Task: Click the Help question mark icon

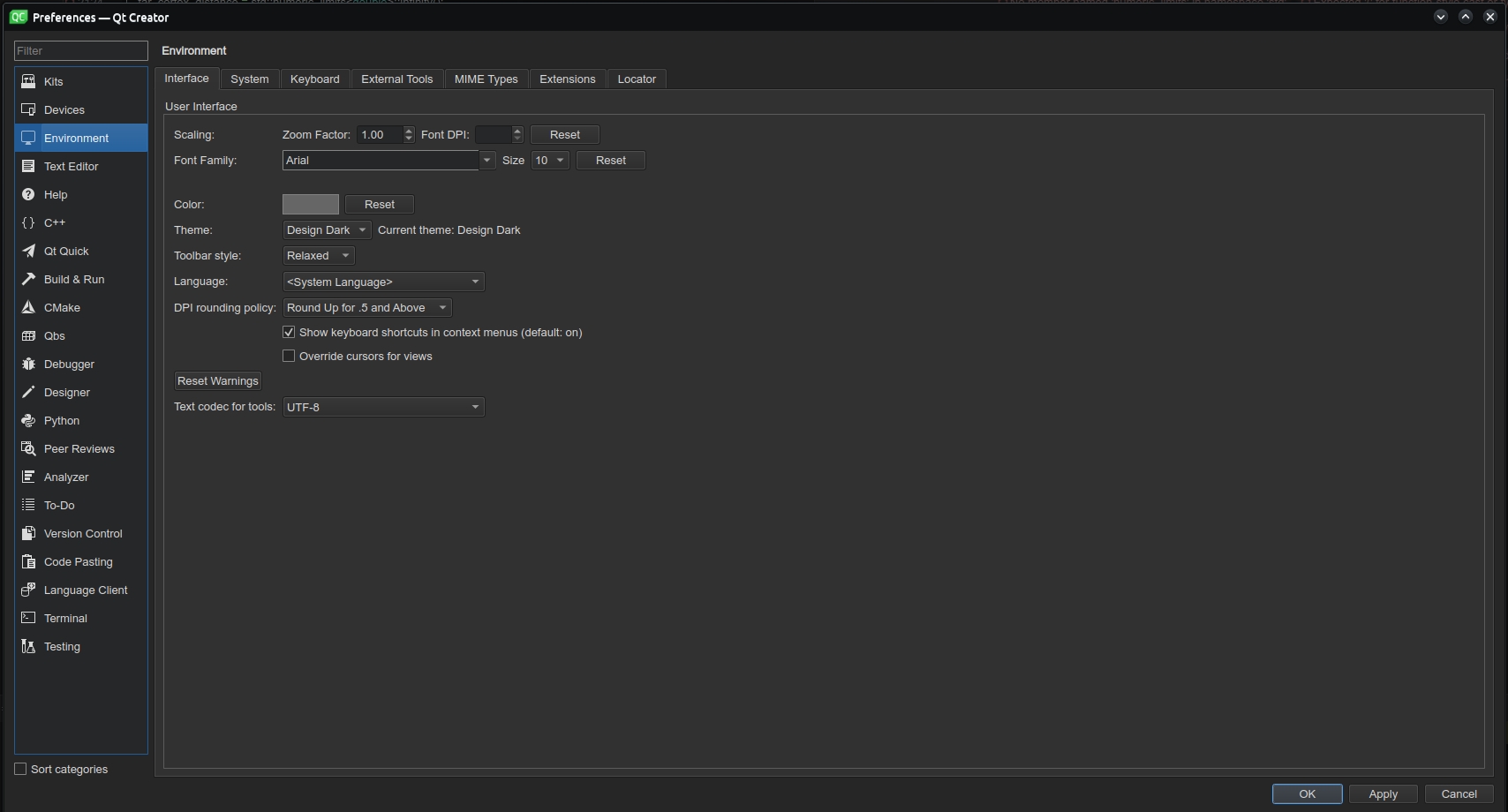Action: (28, 194)
